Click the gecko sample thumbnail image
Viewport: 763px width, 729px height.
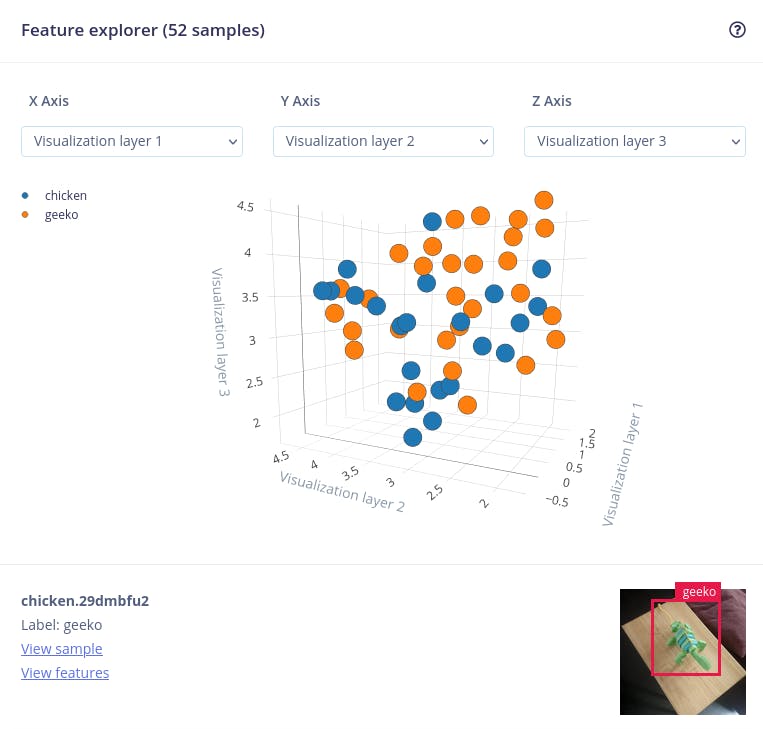pyautogui.click(x=682, y=652)
